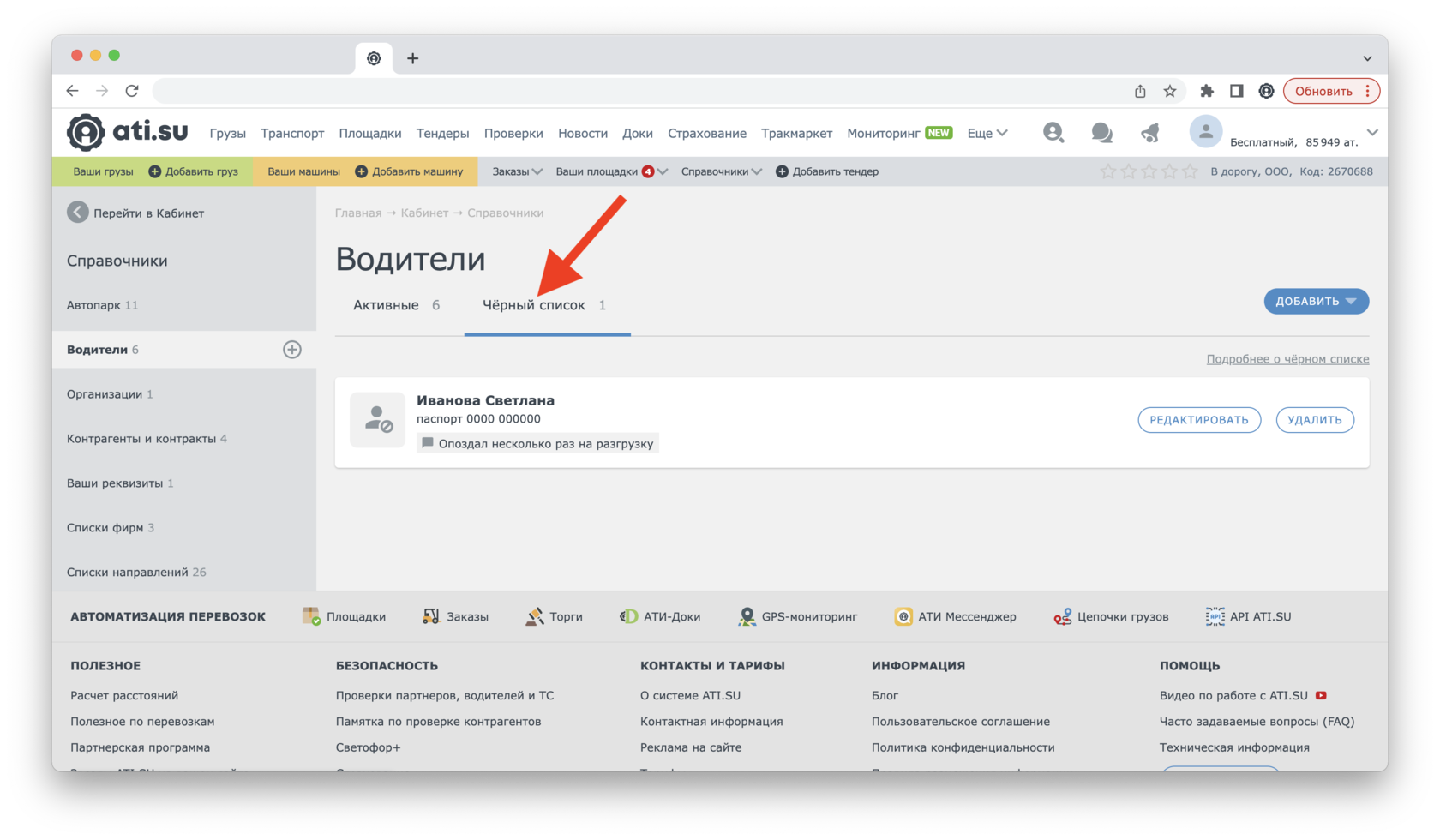Open Торги in the automation bar
The width and height of the screenshot is (1440, 840).
click(554, 616)
